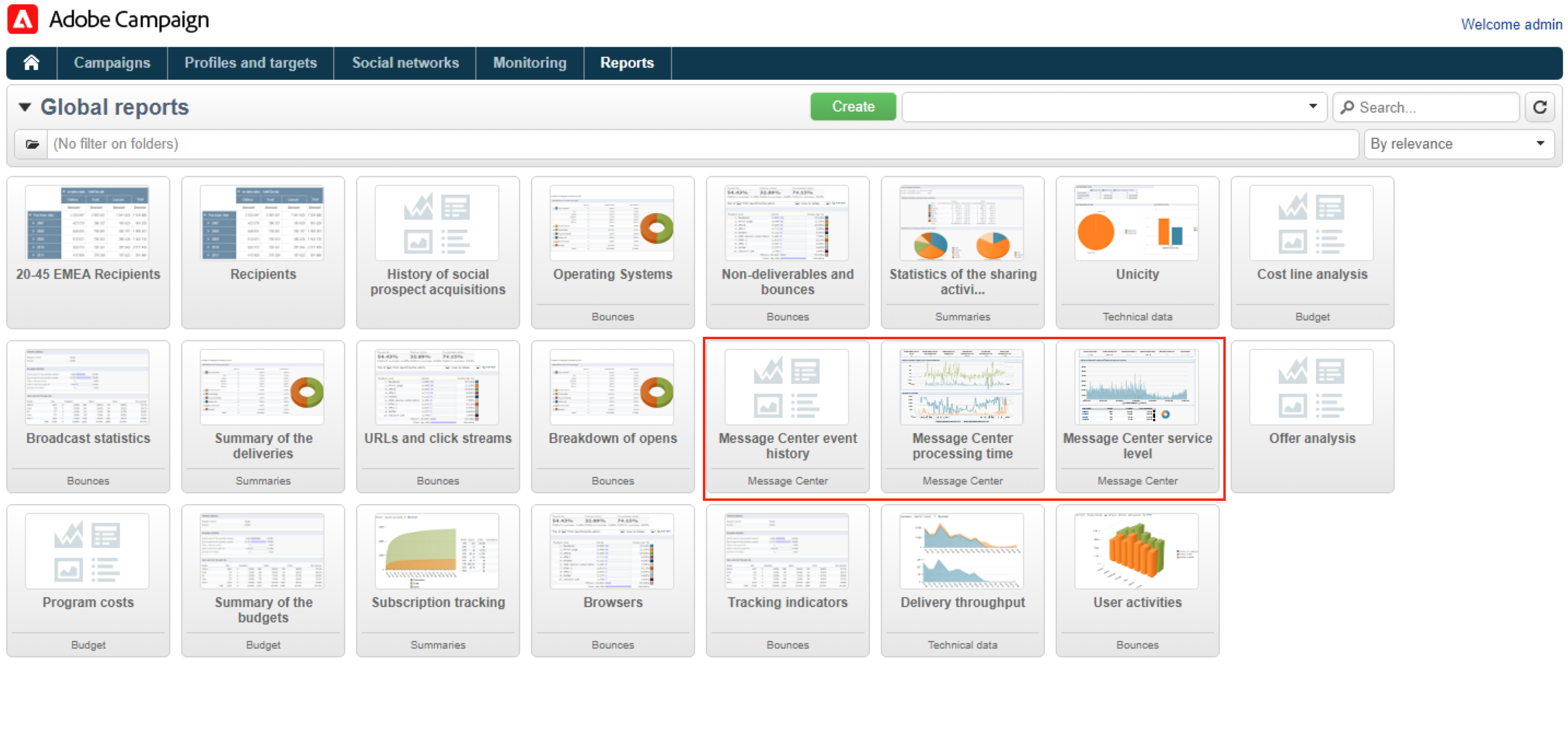Viewport: 1568px width, 751px height.
Task: Go to Profiles and targets tab
Action: point(250,63)
